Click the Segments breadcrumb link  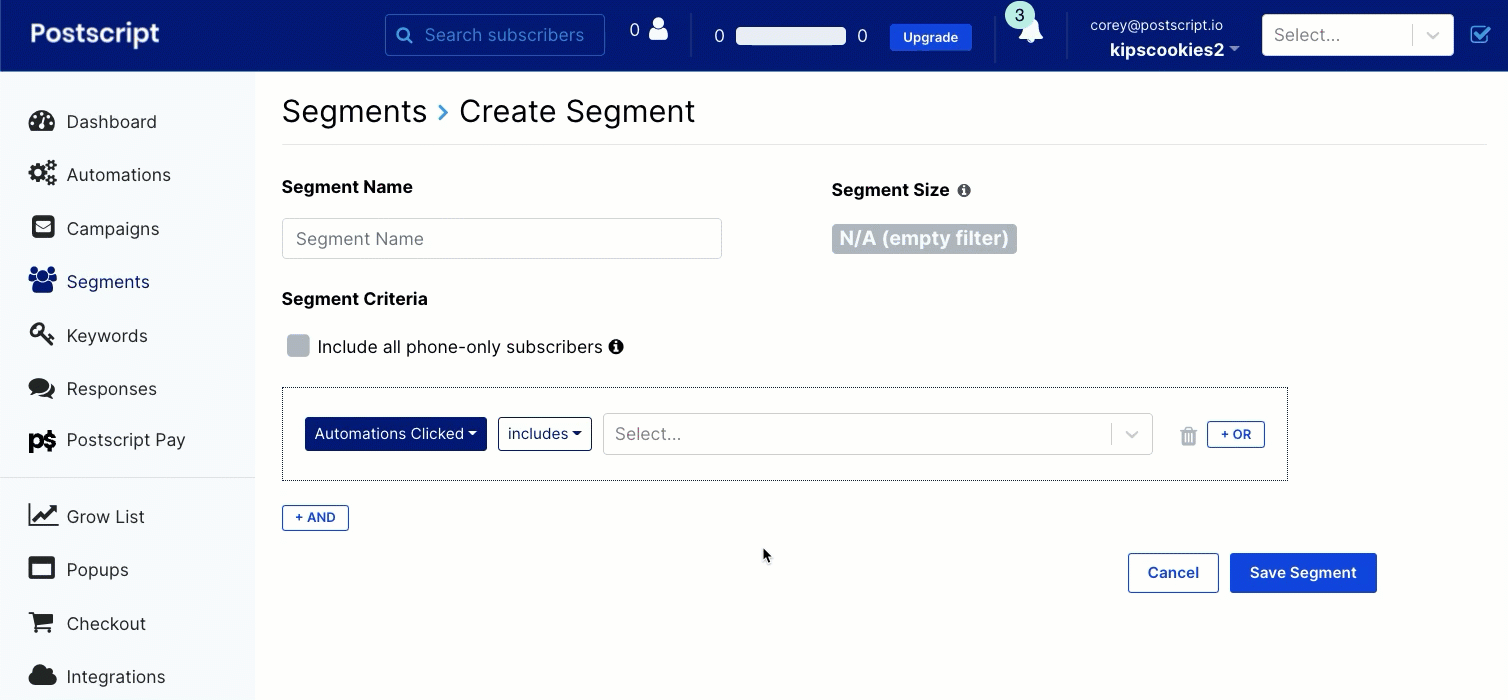tap(354, 111)
